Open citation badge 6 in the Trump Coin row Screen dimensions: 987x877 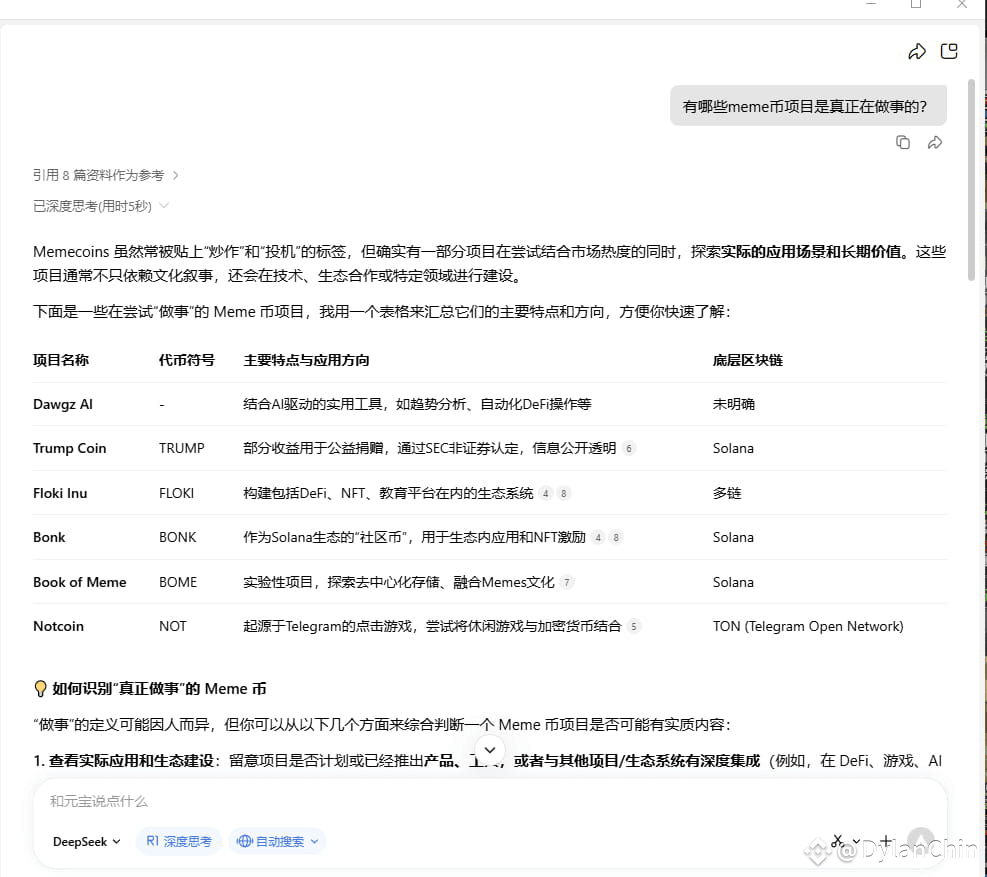[628, 448]
